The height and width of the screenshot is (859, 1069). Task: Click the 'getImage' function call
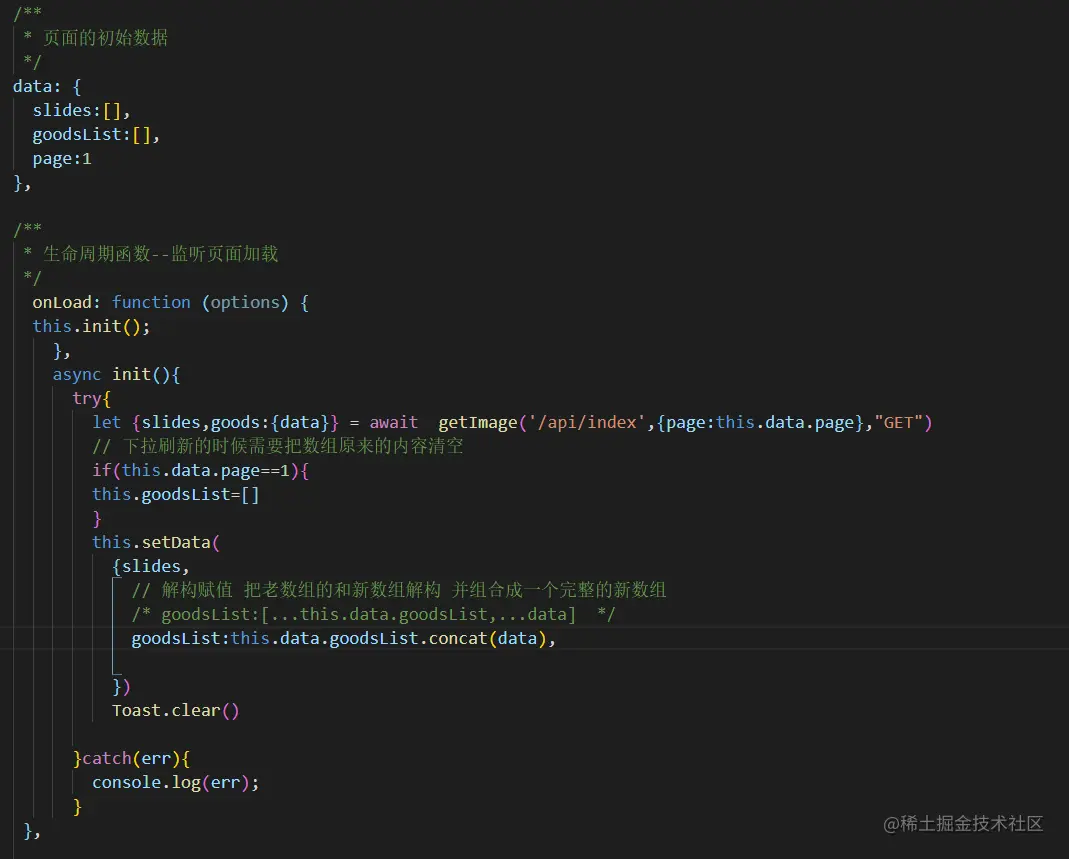click(478, 423)
